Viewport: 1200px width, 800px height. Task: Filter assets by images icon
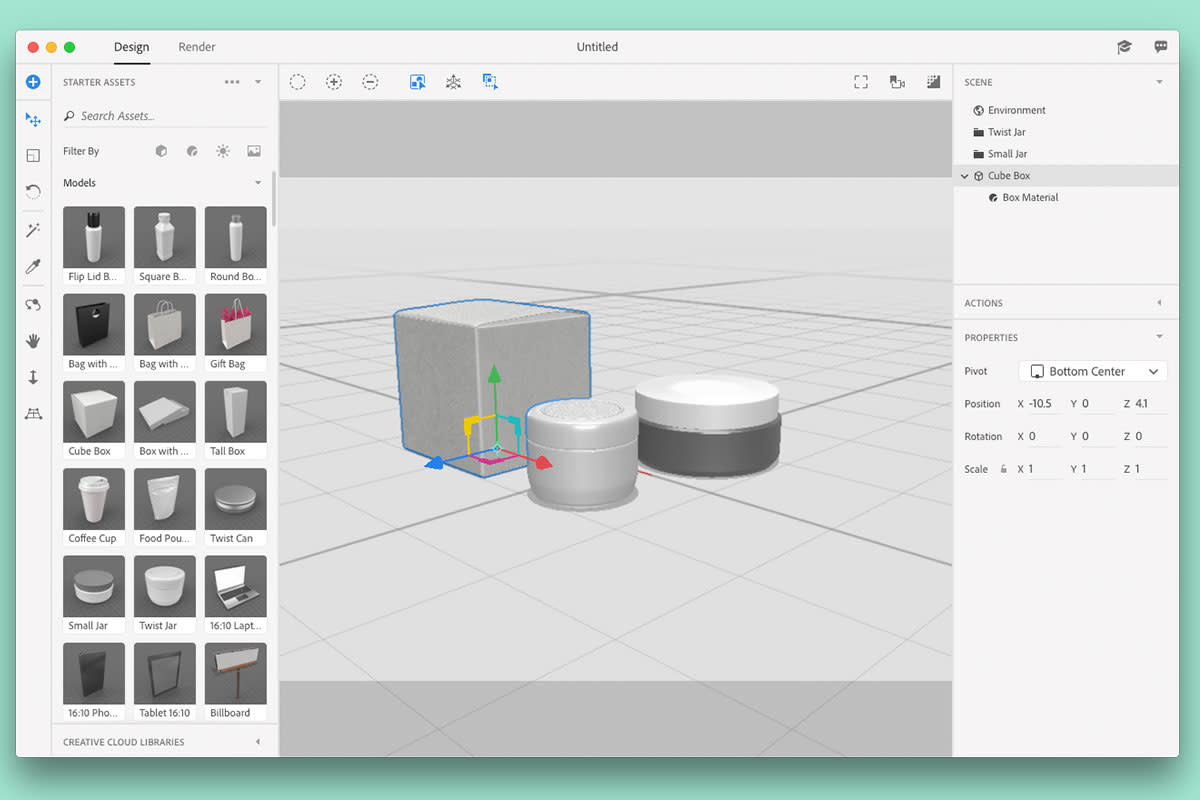pyautogui.click(x=254, y=151)
